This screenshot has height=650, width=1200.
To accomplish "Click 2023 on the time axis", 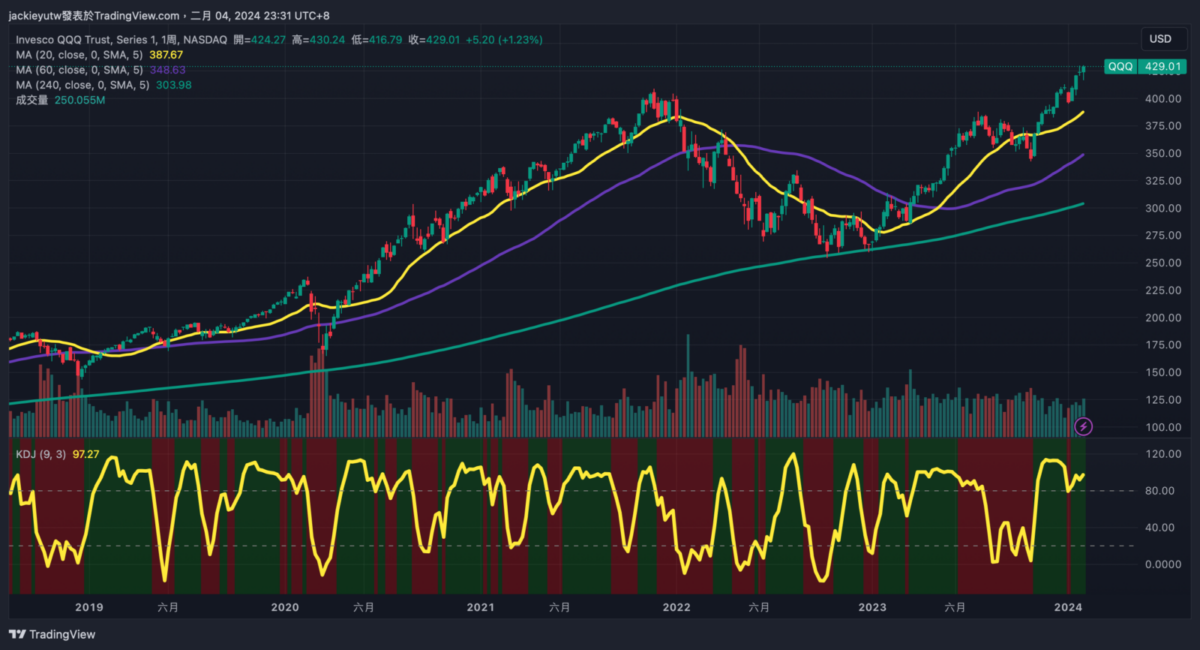I will 873,607.
